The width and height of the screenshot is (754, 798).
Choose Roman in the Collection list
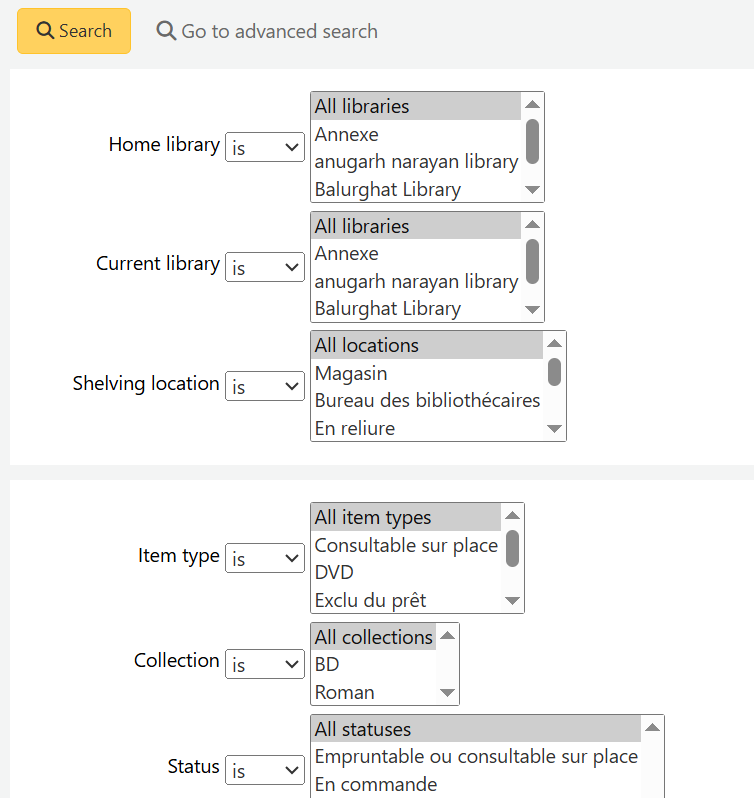click(x=344, y=692)
